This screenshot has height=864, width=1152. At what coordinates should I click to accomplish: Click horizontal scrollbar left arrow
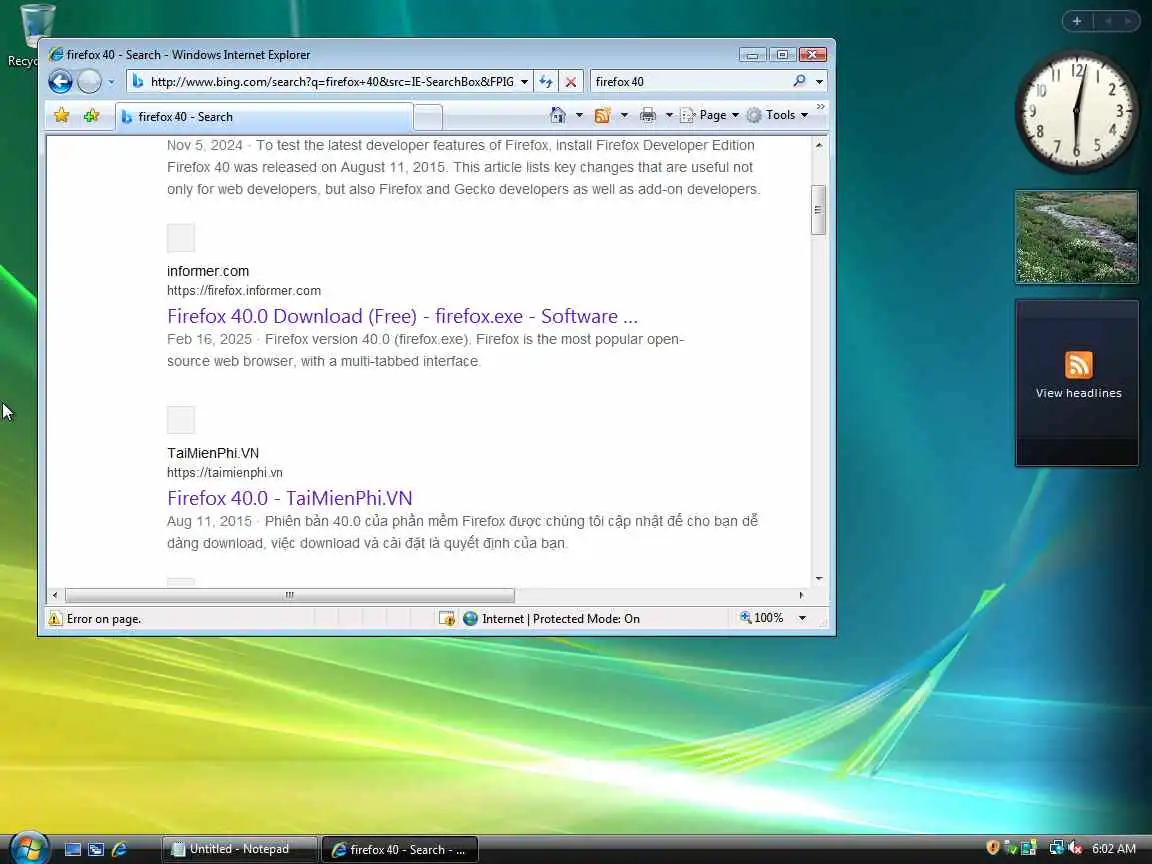(55, 595)
